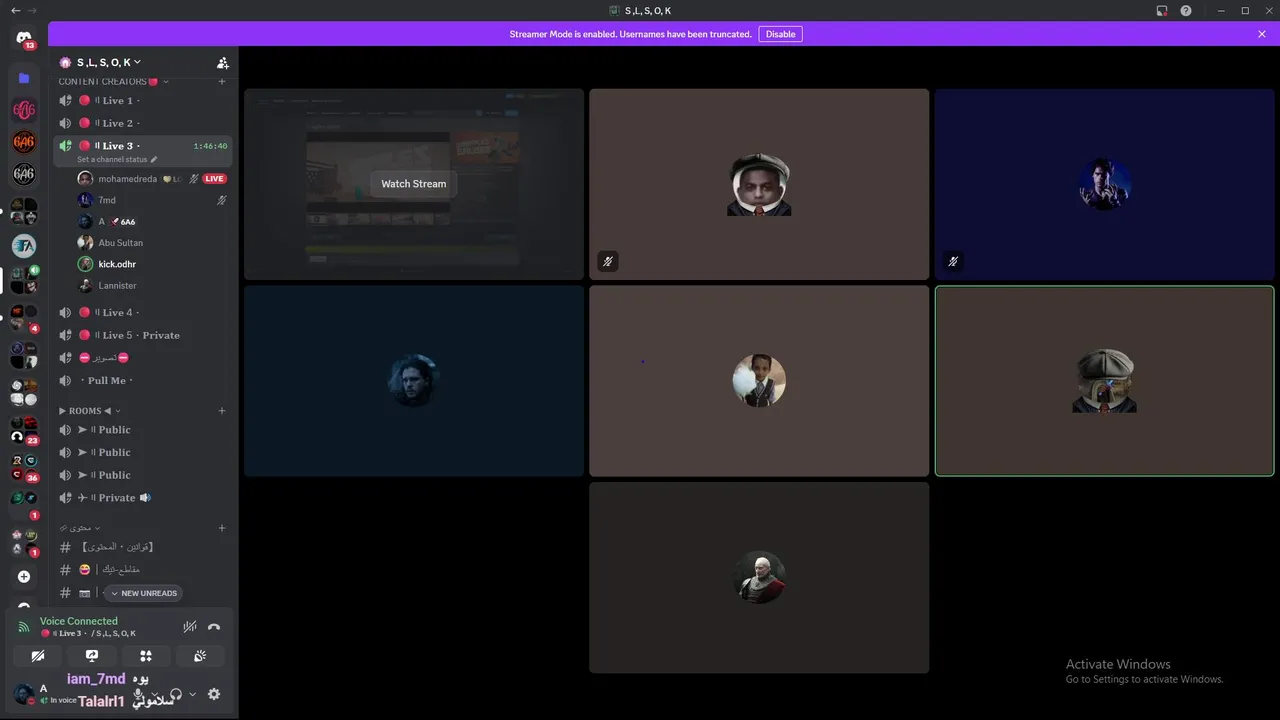Screen dimensions: 1280x720
Task: Open User Settings gear
Action: tap(213, 694)
